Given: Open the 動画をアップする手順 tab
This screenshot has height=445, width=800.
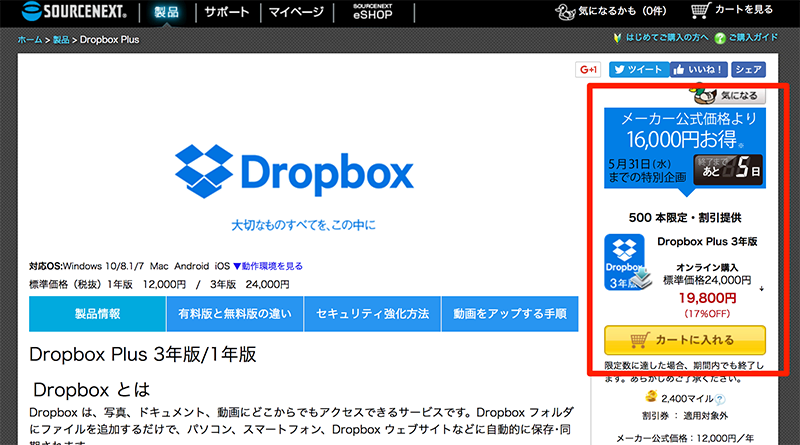Looking at the screenshot, I should tap(510, 314).
